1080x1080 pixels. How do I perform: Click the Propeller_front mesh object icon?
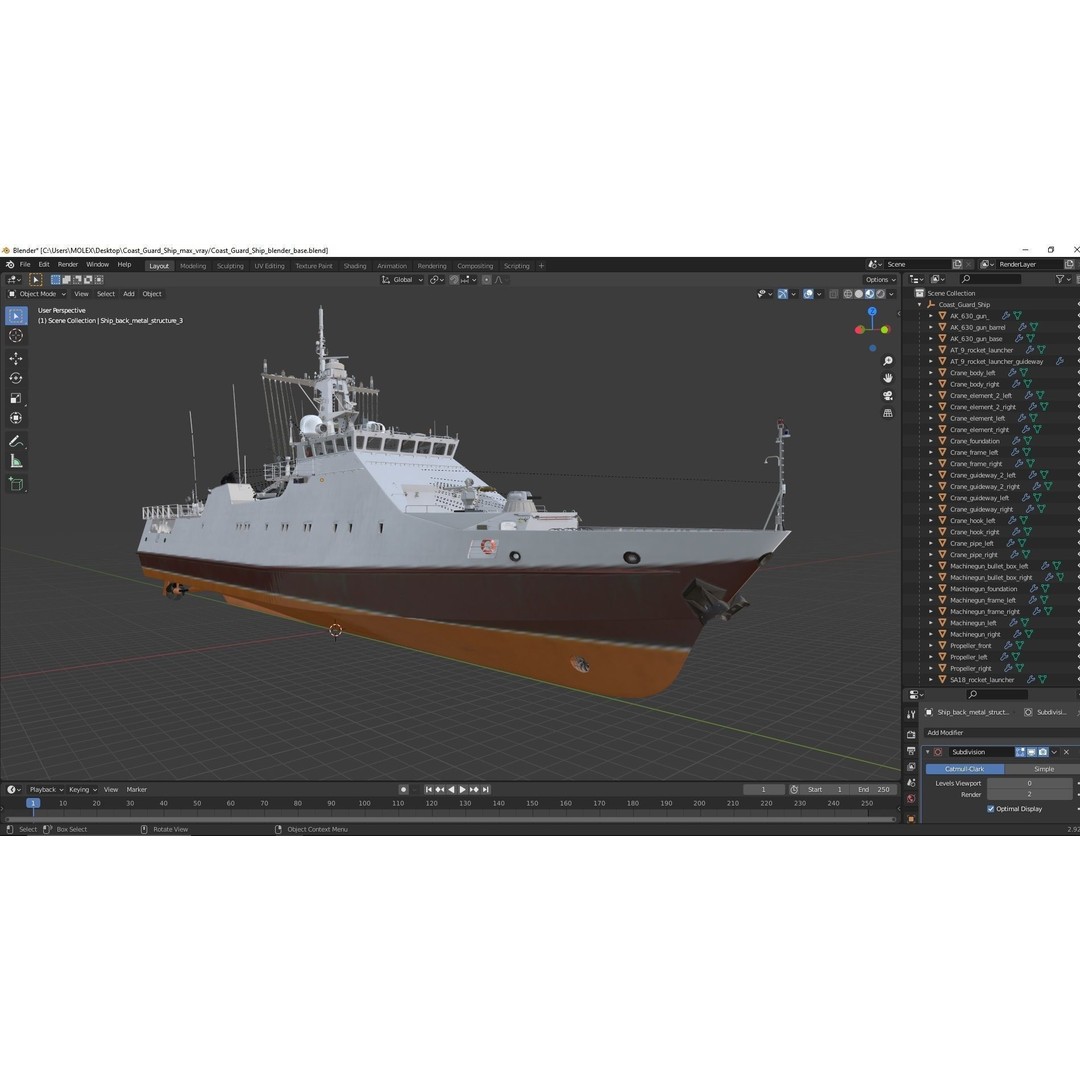click(942, 645)
